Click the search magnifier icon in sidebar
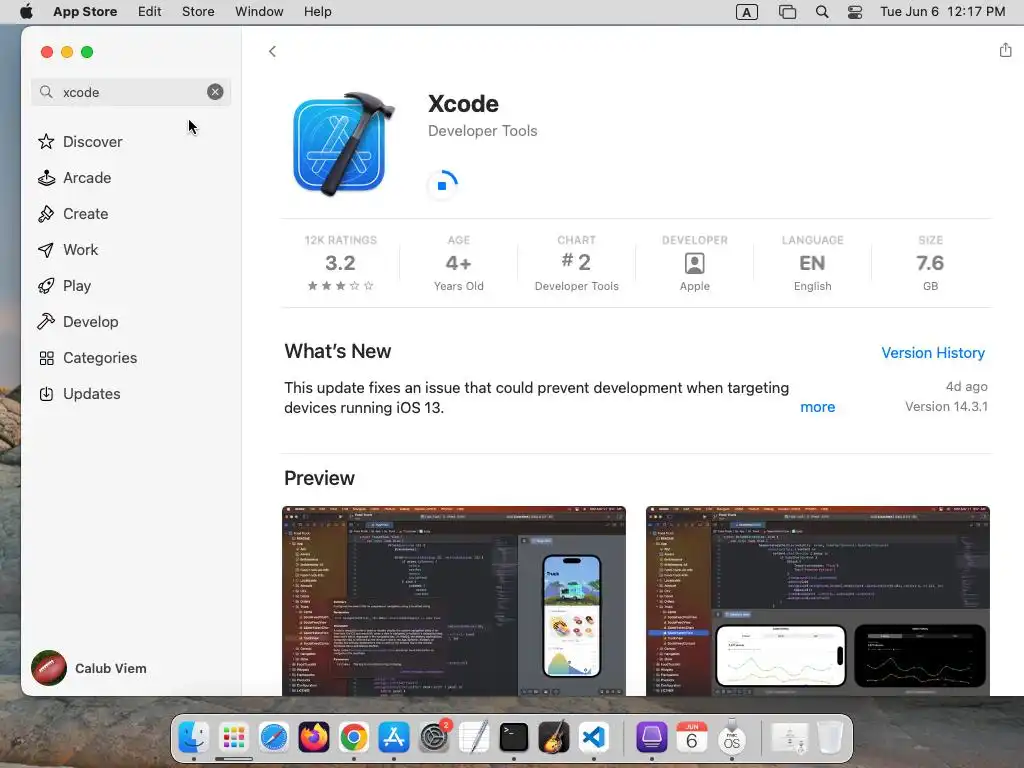Screen dimensions: 1024x768 [x=46, y=92]
